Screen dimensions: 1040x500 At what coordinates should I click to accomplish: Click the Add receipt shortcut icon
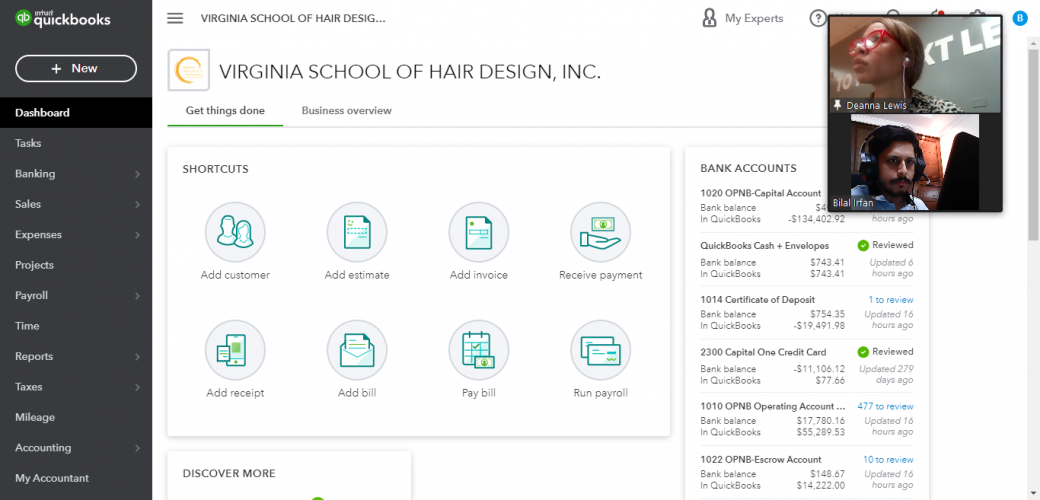click(x=235, y=350)
